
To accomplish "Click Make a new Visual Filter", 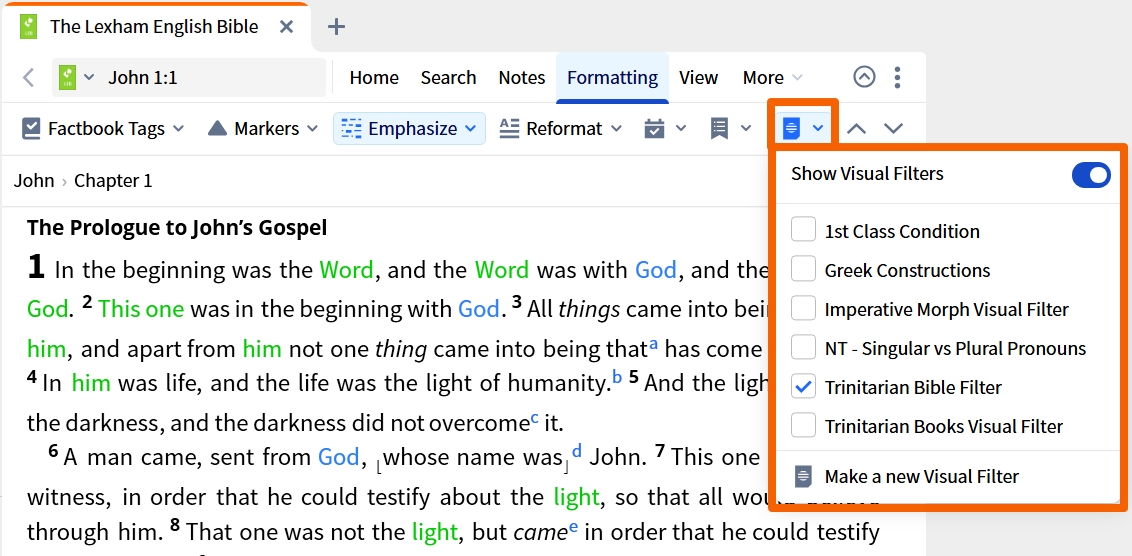I will point(921,477).
